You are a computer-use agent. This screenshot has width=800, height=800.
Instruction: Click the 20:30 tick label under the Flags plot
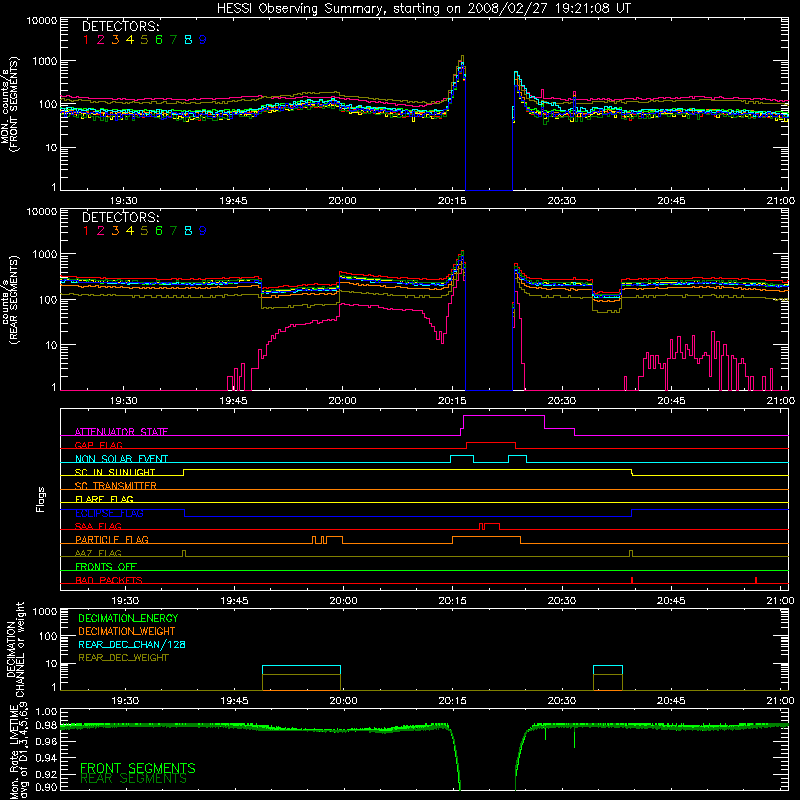click(562, 601)
